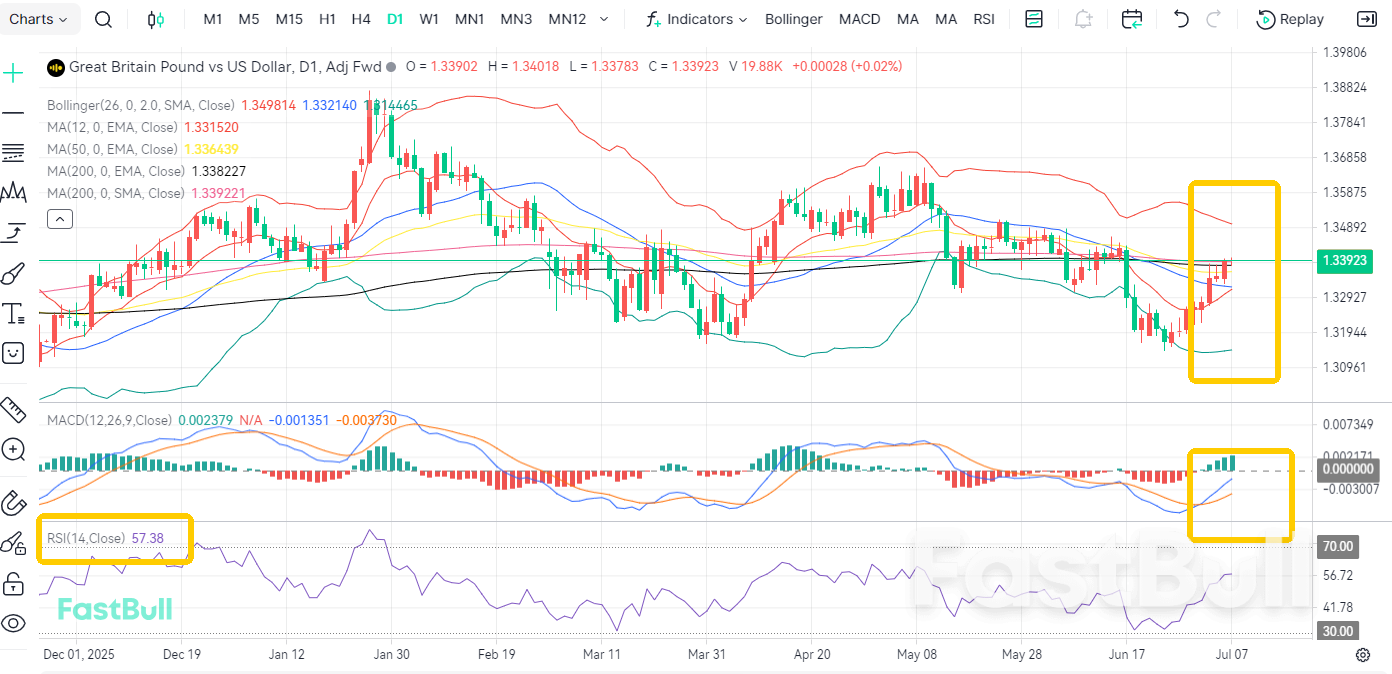
Task: Select the brush drawing tool
Action: coord(13,273)
